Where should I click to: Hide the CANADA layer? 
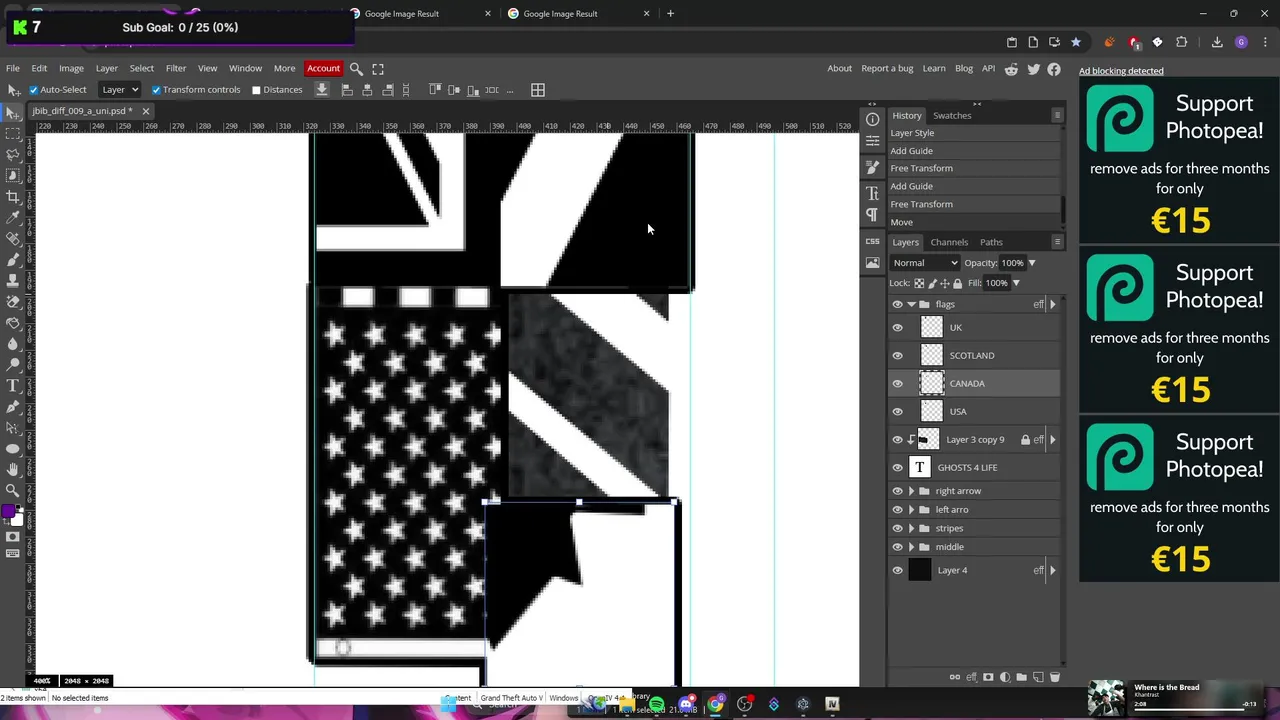[x=897, y=384]
